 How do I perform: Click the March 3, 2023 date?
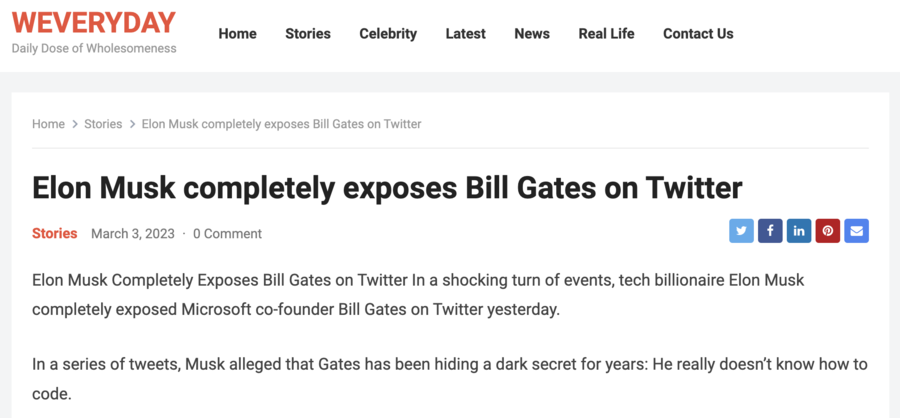[133, 234]
